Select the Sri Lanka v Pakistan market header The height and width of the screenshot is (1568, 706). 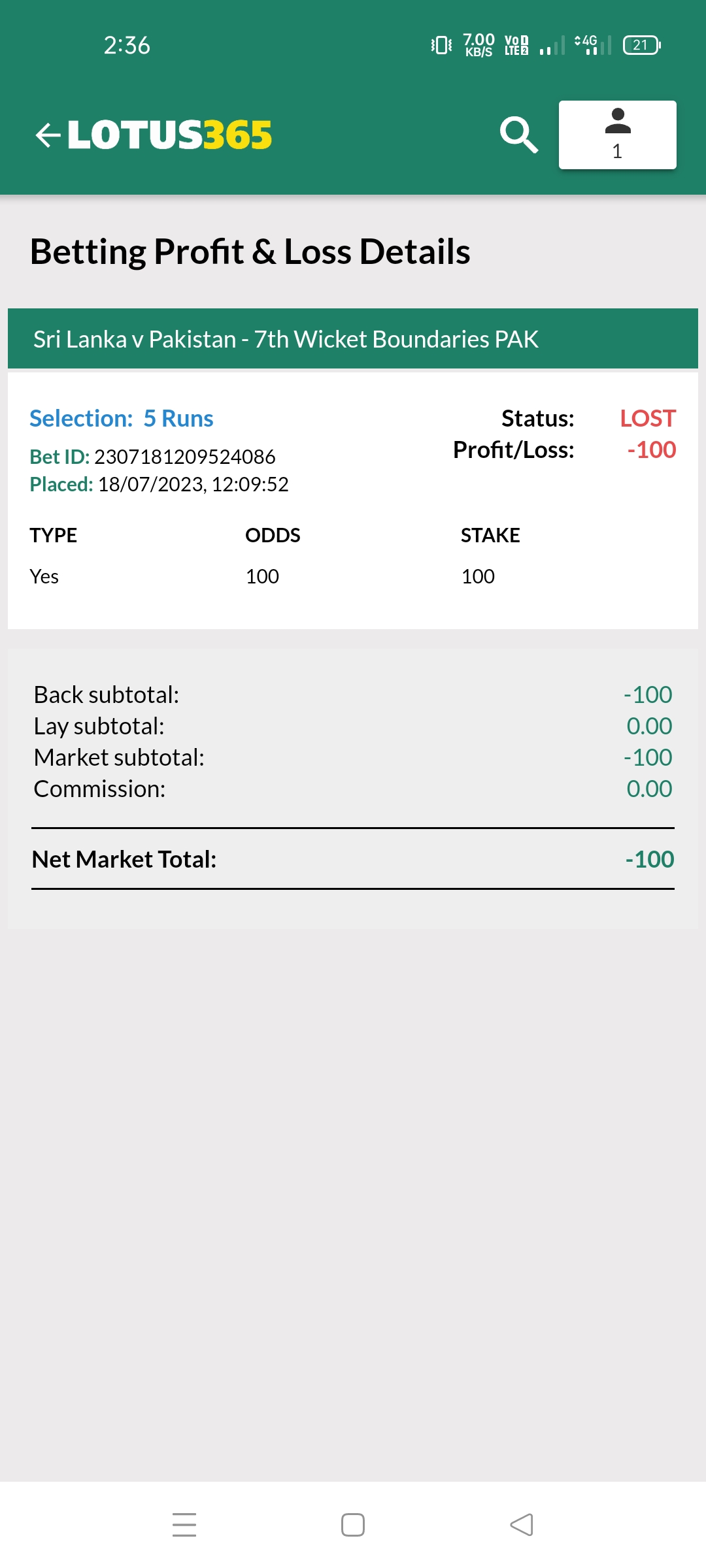(x=353, y=339)
